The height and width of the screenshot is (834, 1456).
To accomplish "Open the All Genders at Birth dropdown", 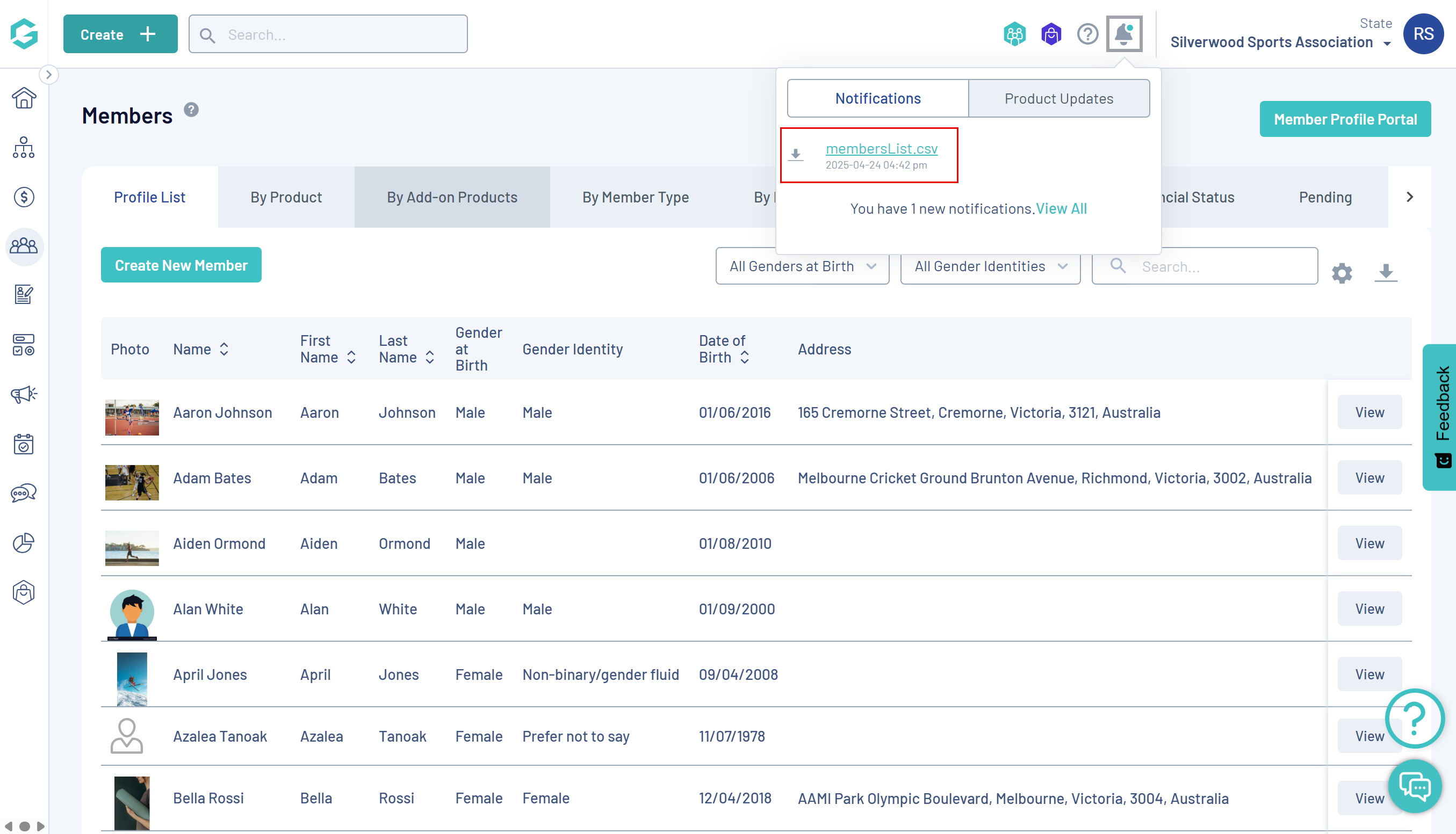I will [802, 266].
